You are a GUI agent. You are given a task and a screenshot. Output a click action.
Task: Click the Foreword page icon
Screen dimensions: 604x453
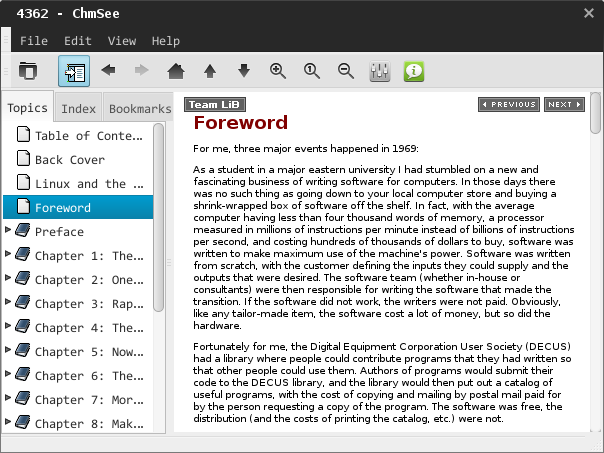click(23, 206)
